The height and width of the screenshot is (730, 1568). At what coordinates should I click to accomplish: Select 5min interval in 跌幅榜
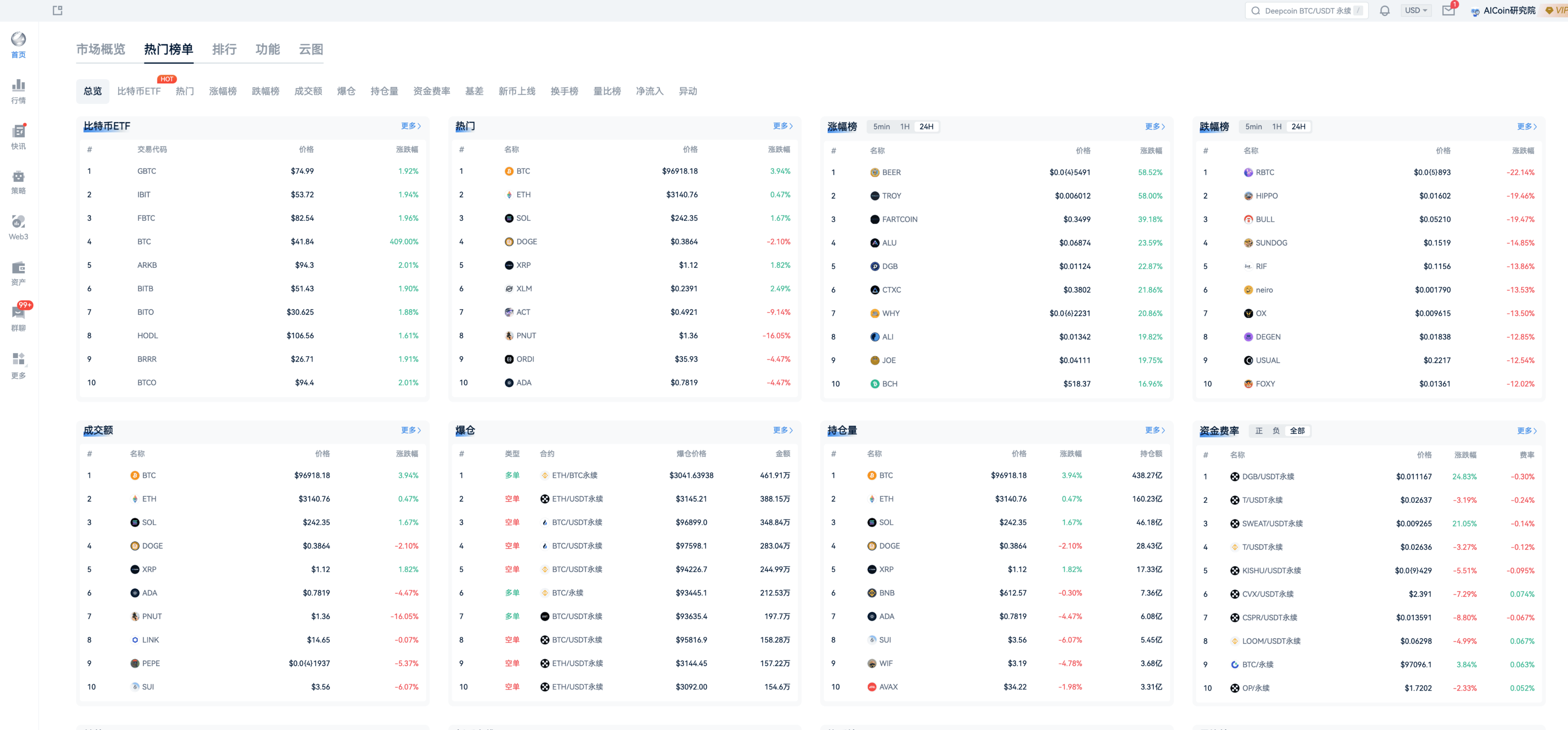coord(1253,127)
